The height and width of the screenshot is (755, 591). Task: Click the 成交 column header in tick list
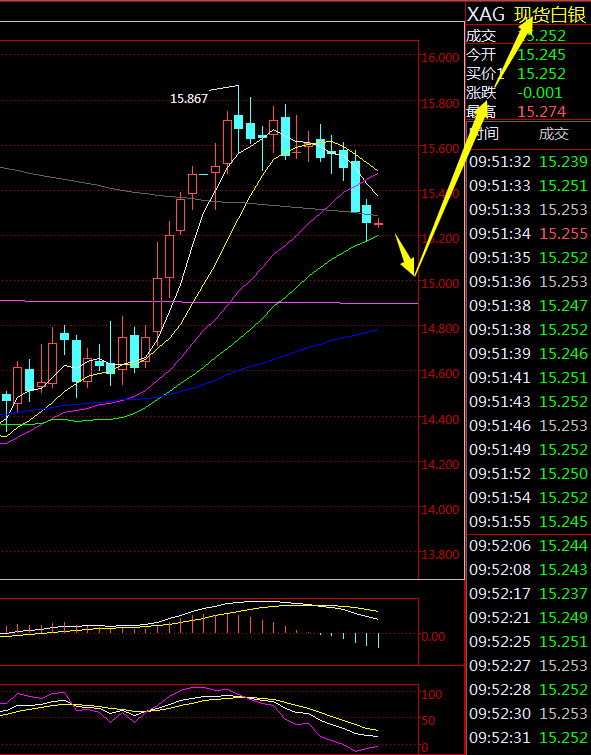coord(553,133)
